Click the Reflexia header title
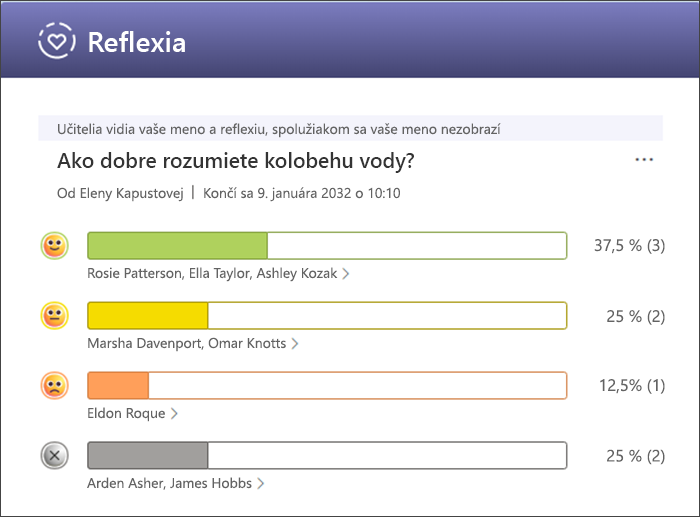This screenshot has width=700, height=517. (137, 42)
